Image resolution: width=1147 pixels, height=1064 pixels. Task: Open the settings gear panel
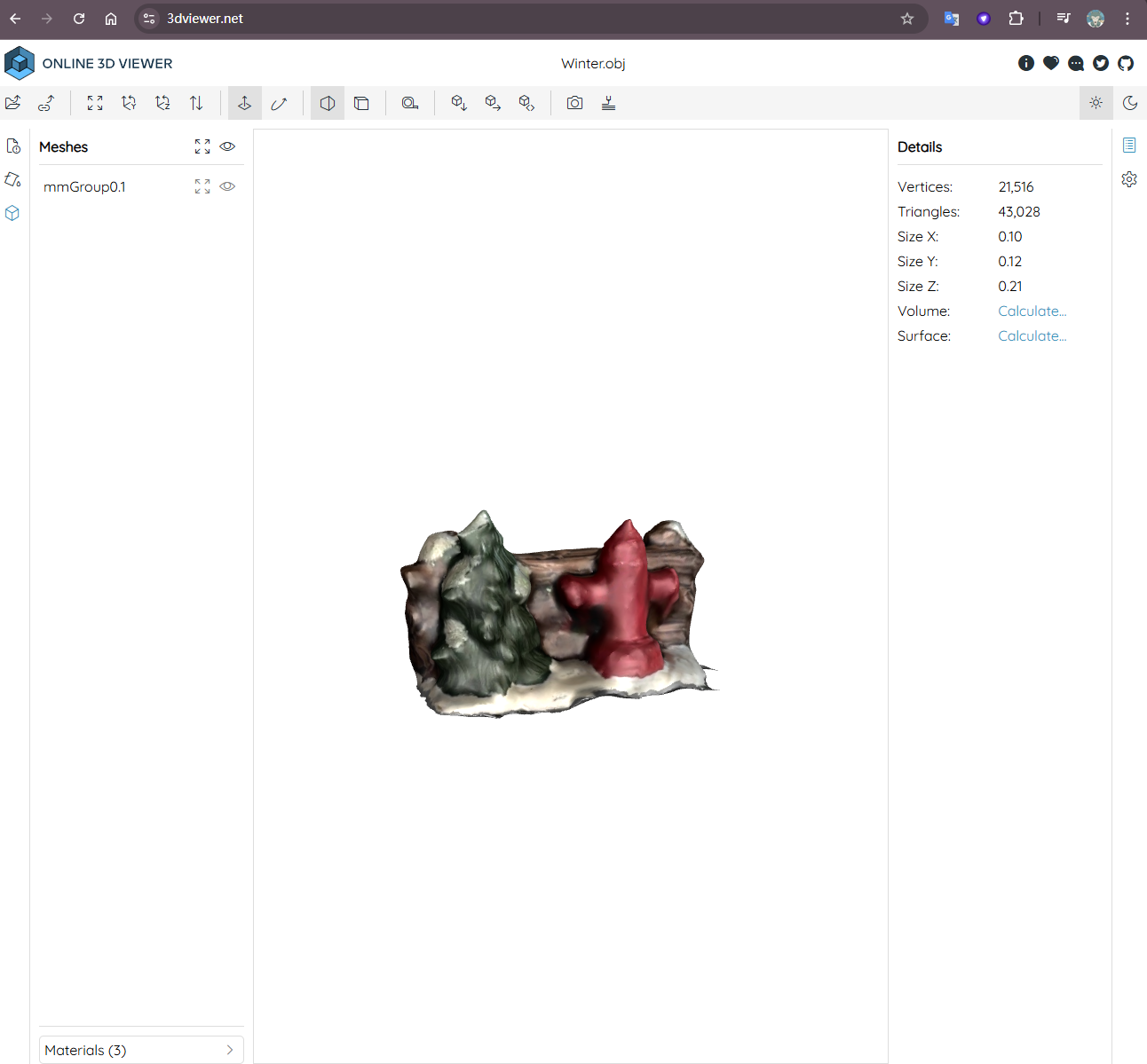click(1129, 179)
